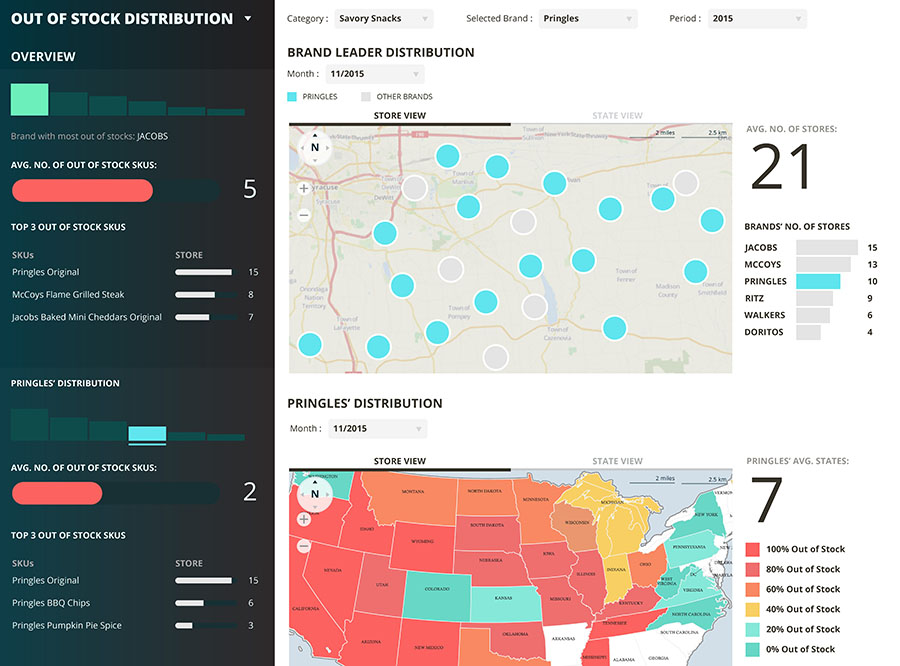Click the 20% Out of Stock legend swatch
Screen dimensions: 900x666
752,630
